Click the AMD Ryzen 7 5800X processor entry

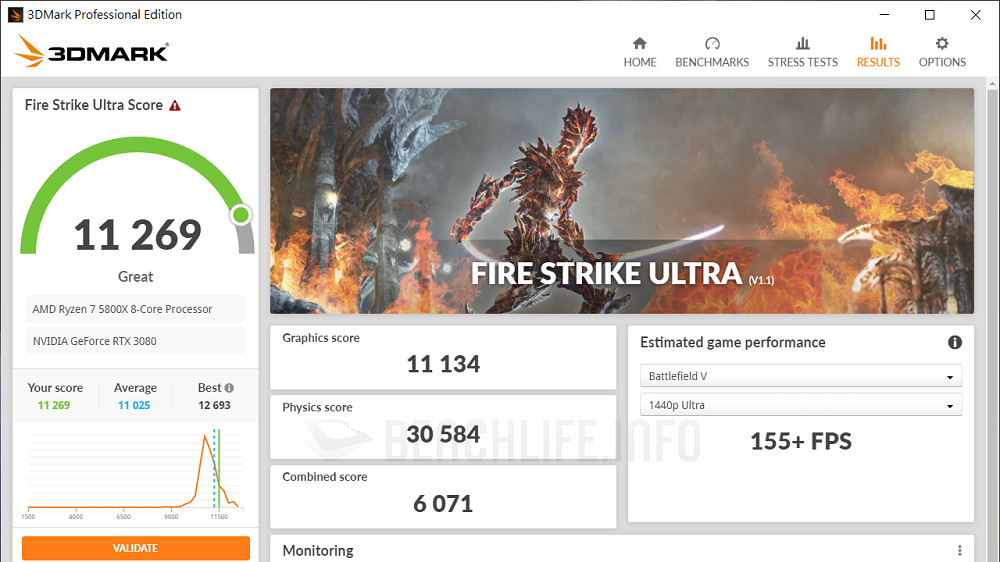pos(135,309)
